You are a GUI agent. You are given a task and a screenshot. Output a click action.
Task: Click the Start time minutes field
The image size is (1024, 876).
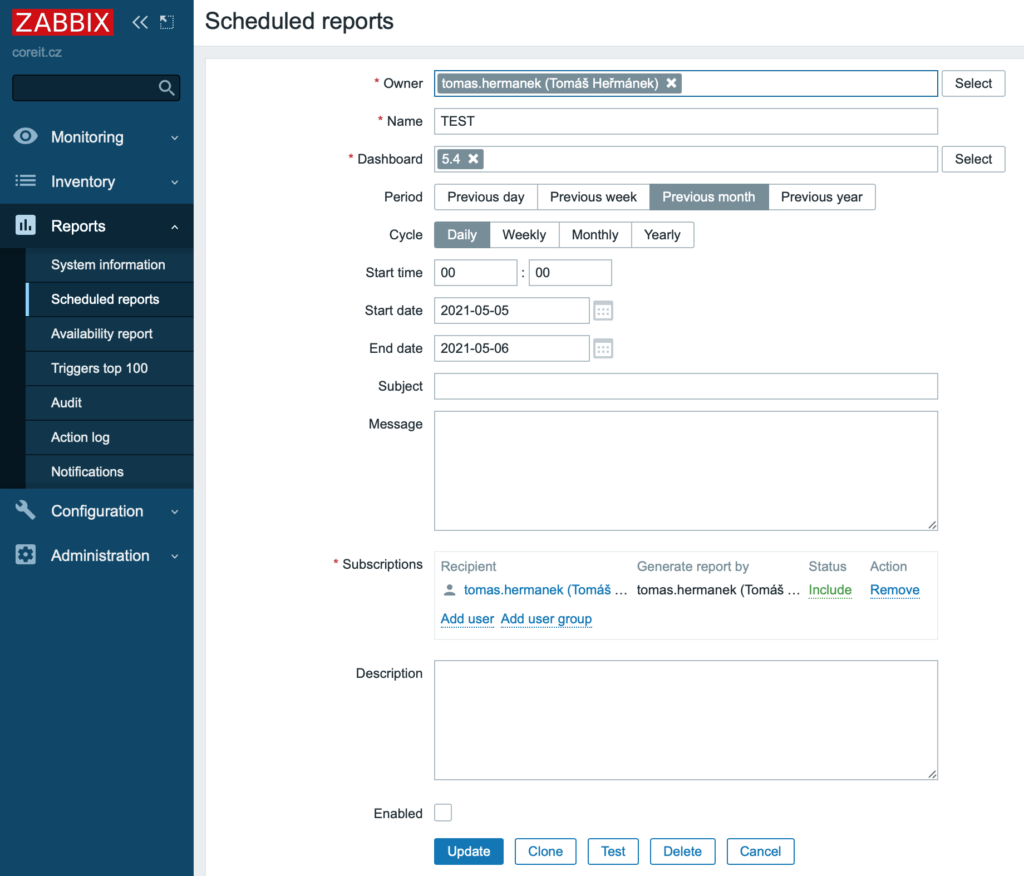point(570,272)
